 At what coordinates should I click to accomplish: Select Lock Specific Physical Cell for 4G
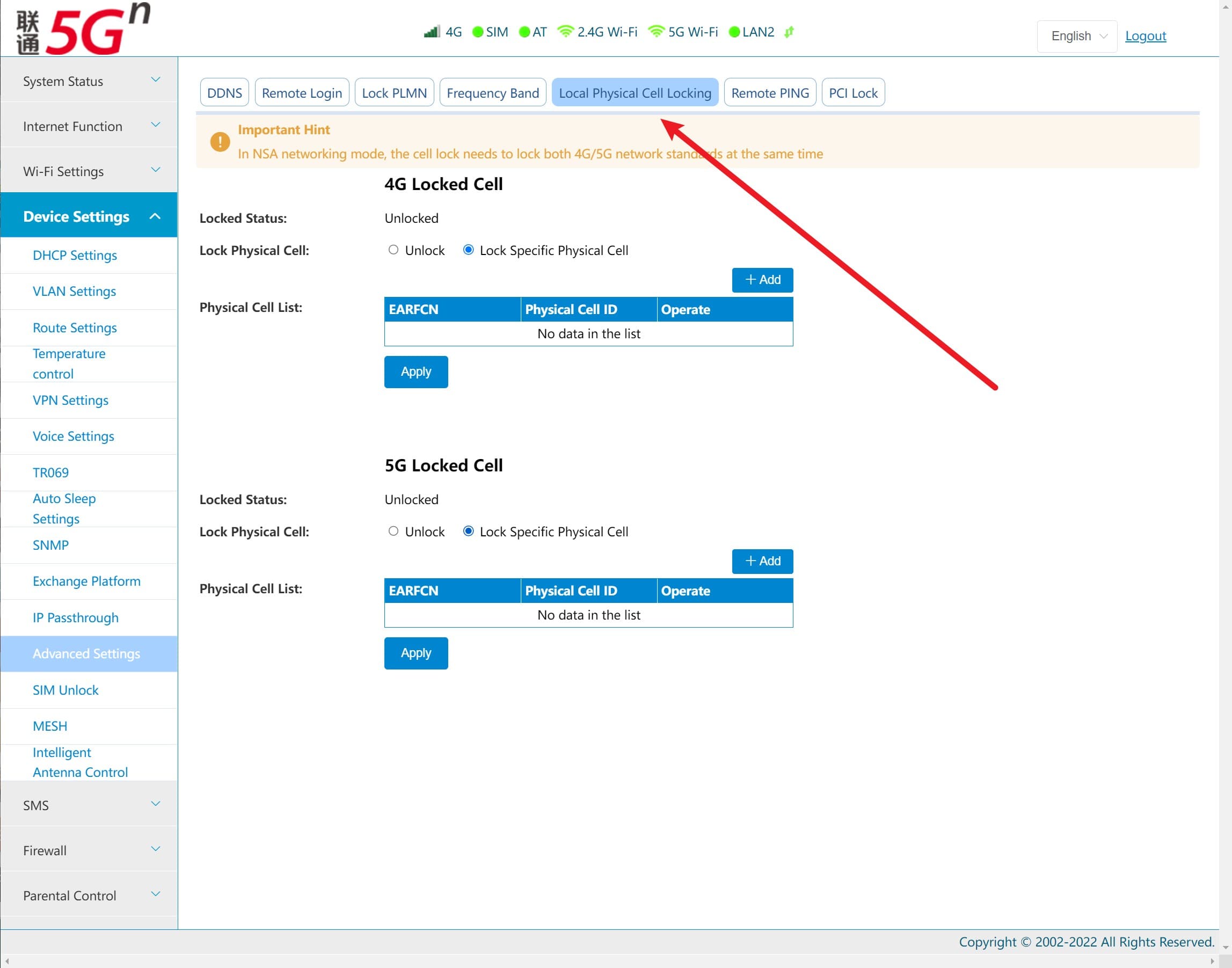click(468, 250)
